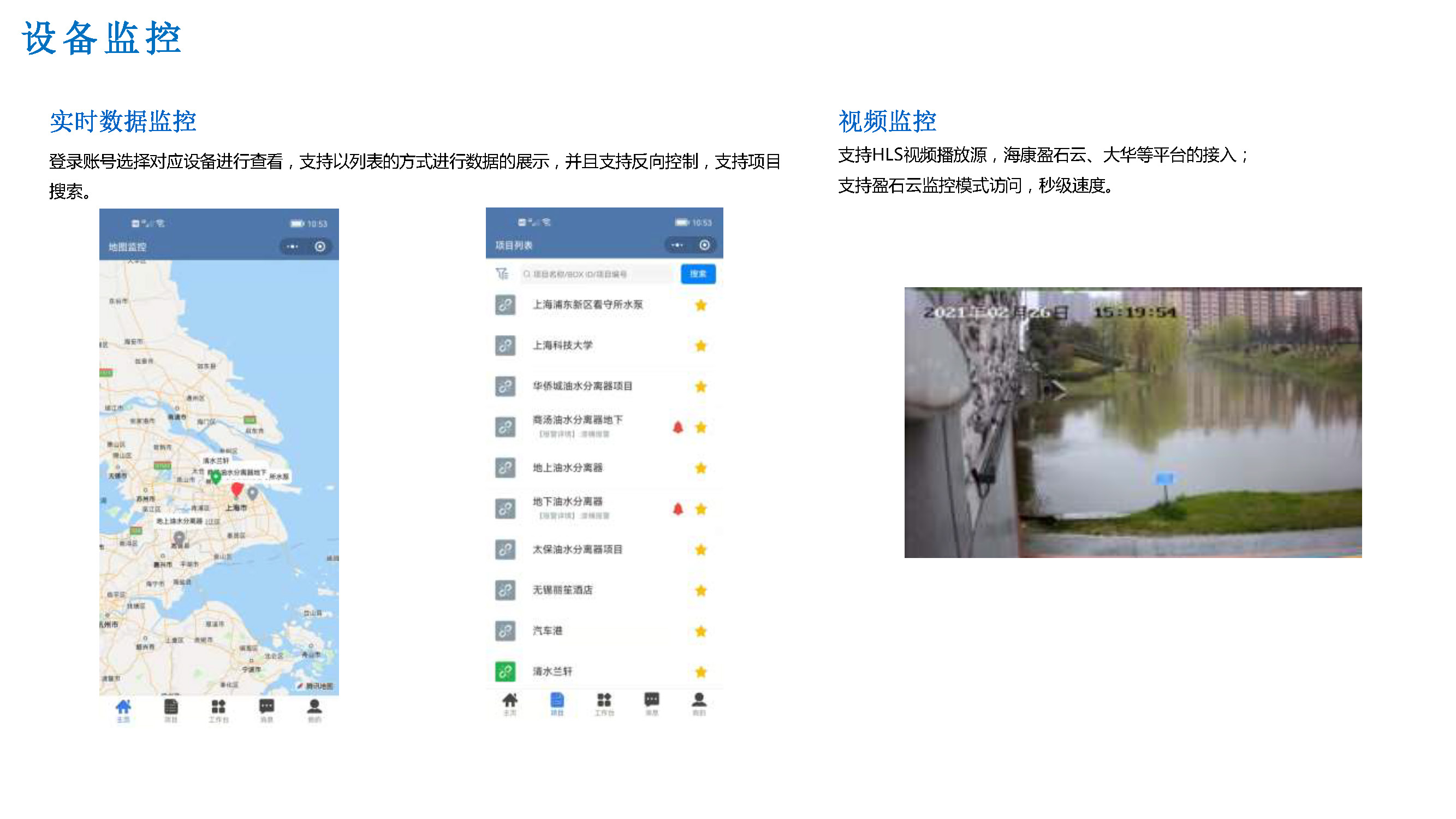1456x819 pixels.
Task: Switch to 工作台 tab on map monitoring phone
Action: coord(219,710)
